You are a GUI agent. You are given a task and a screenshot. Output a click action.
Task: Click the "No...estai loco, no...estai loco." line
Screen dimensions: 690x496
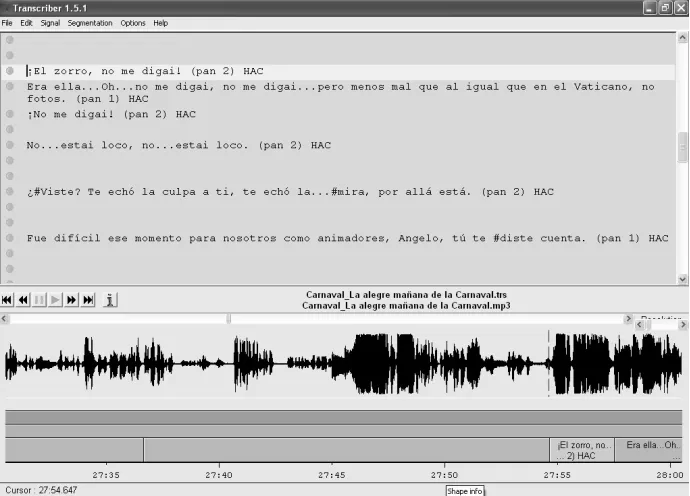(179, 145)
